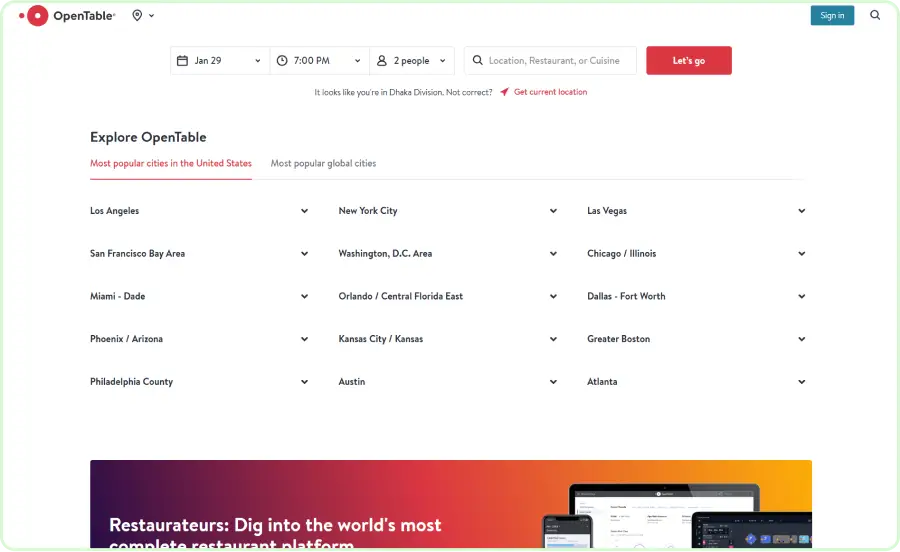Click the Restaurateurs promotional banner headline
The height and width of the screenshot is (552, 900).
tap(276, 532)
